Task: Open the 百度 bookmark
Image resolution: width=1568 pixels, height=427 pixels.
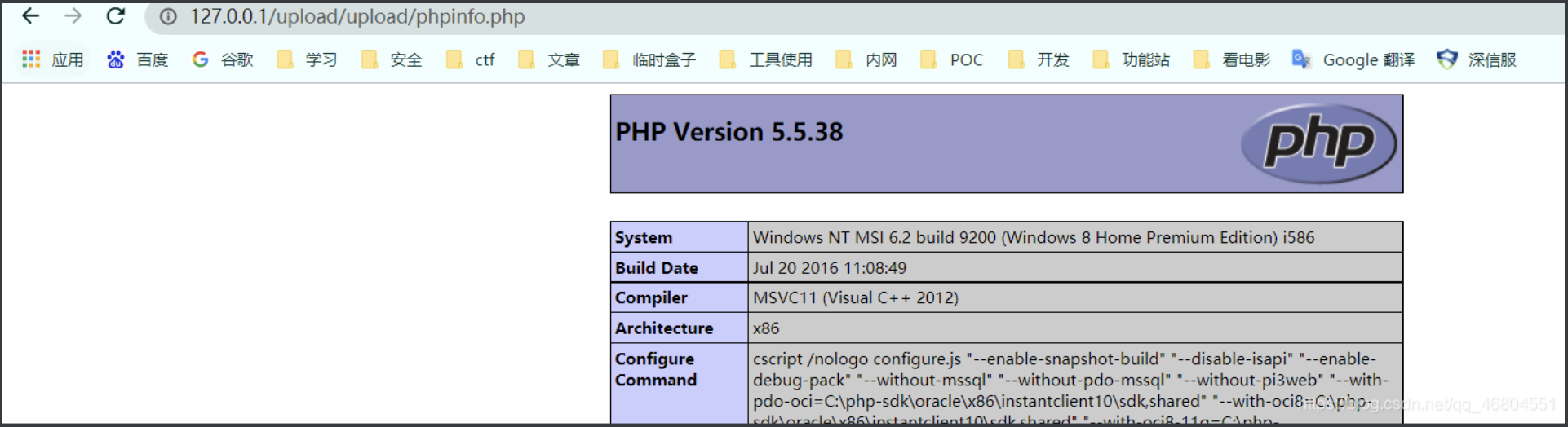Action: click(137, 59)
